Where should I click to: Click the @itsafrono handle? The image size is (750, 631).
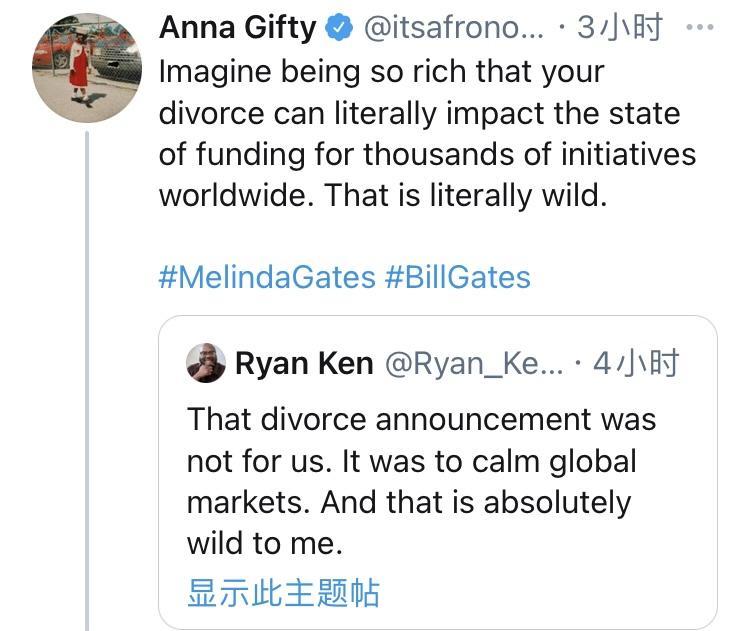(451, 30)
